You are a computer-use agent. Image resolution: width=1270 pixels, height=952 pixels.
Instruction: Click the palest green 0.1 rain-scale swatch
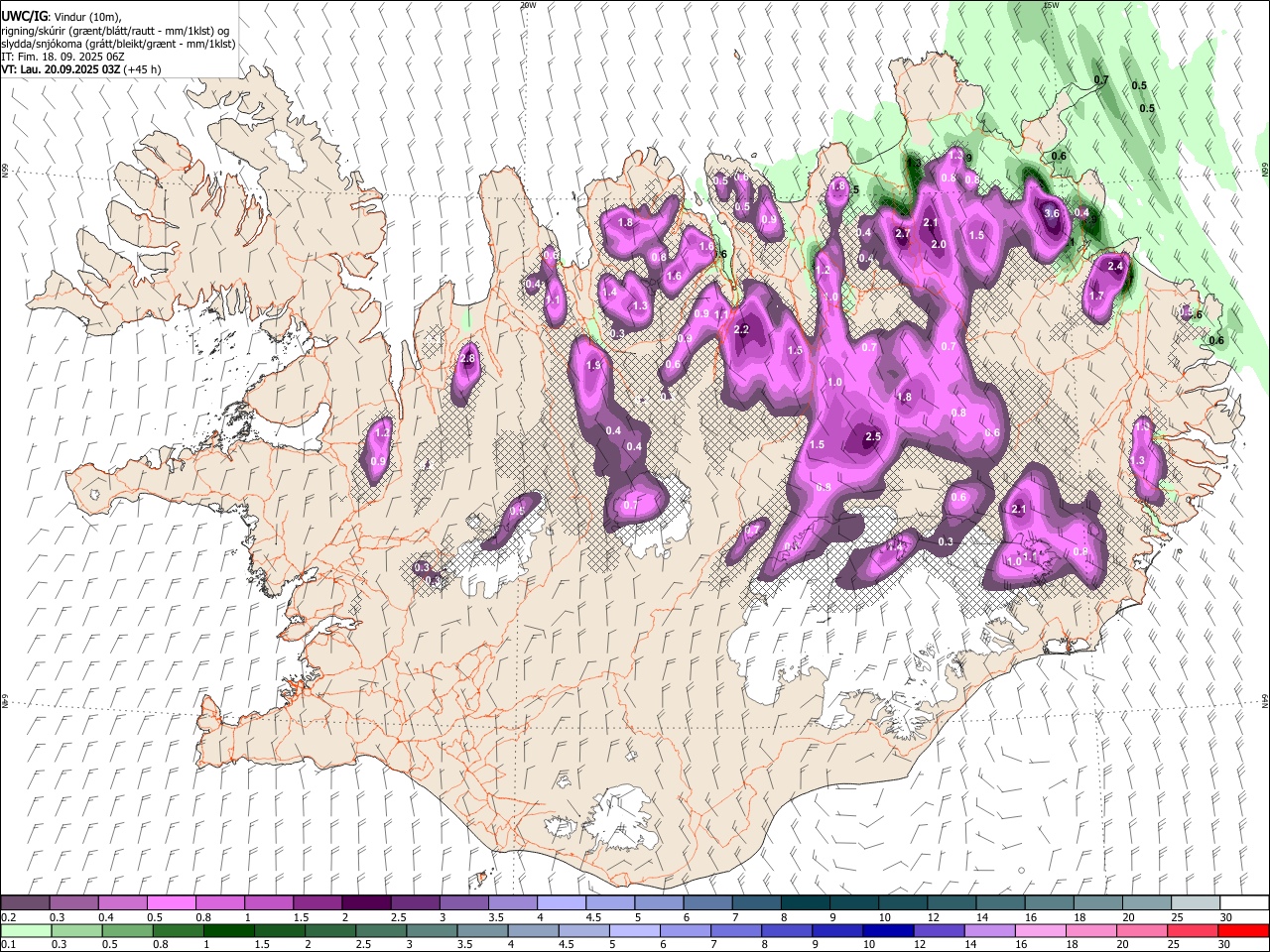tap(26, 930)
